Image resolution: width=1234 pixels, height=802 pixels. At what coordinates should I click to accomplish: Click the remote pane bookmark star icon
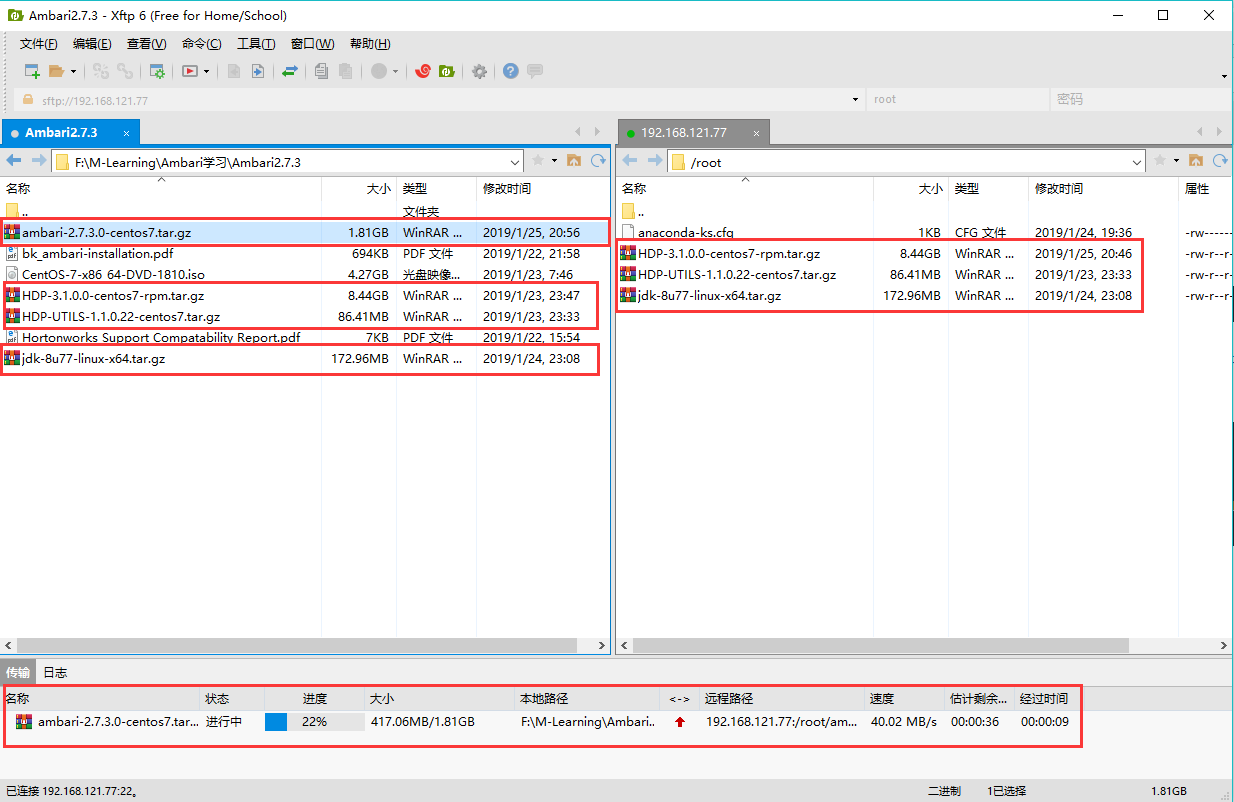1160,160
